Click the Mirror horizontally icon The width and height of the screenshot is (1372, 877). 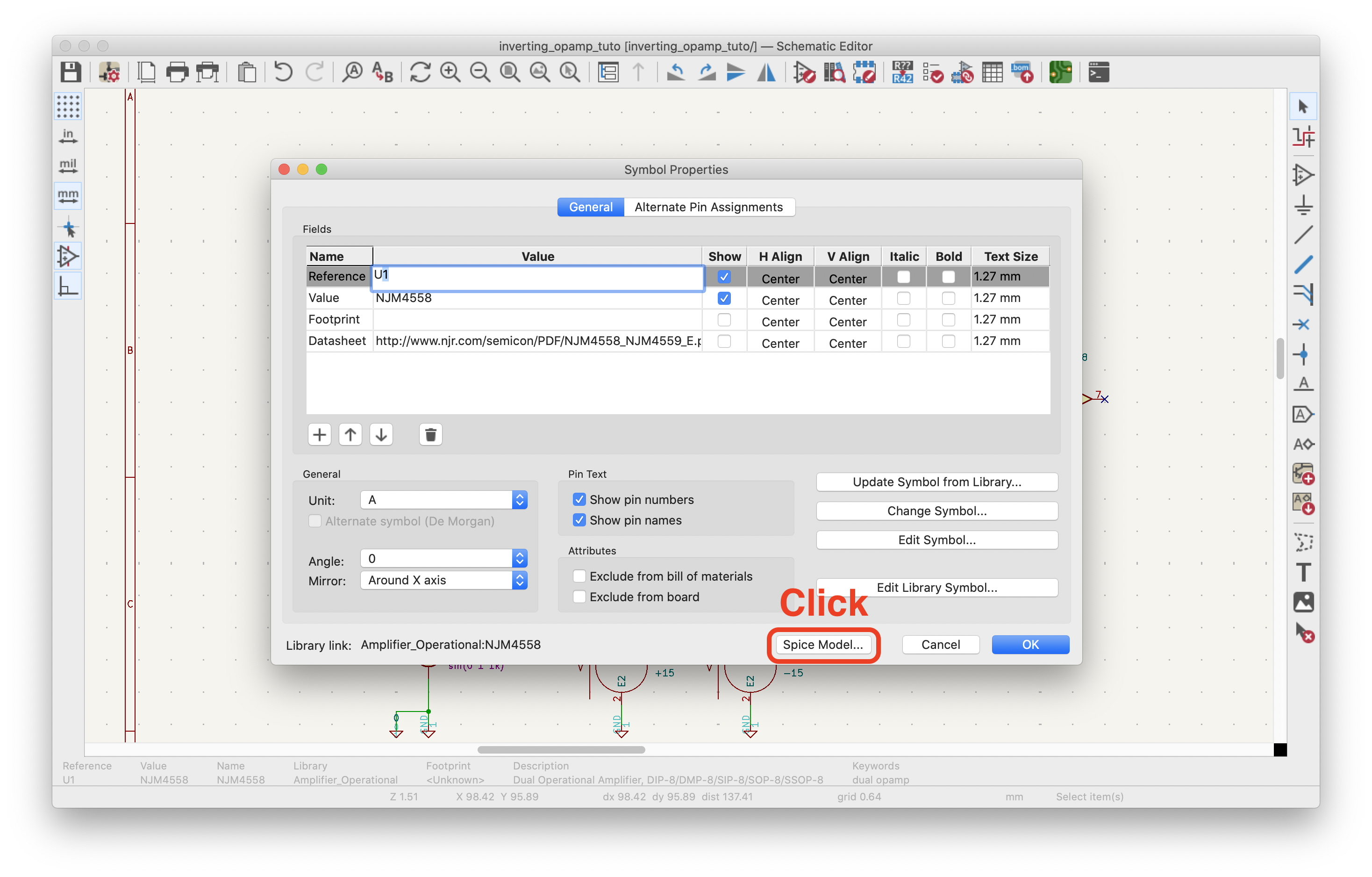pyautogui.click(x=766, y=73)
